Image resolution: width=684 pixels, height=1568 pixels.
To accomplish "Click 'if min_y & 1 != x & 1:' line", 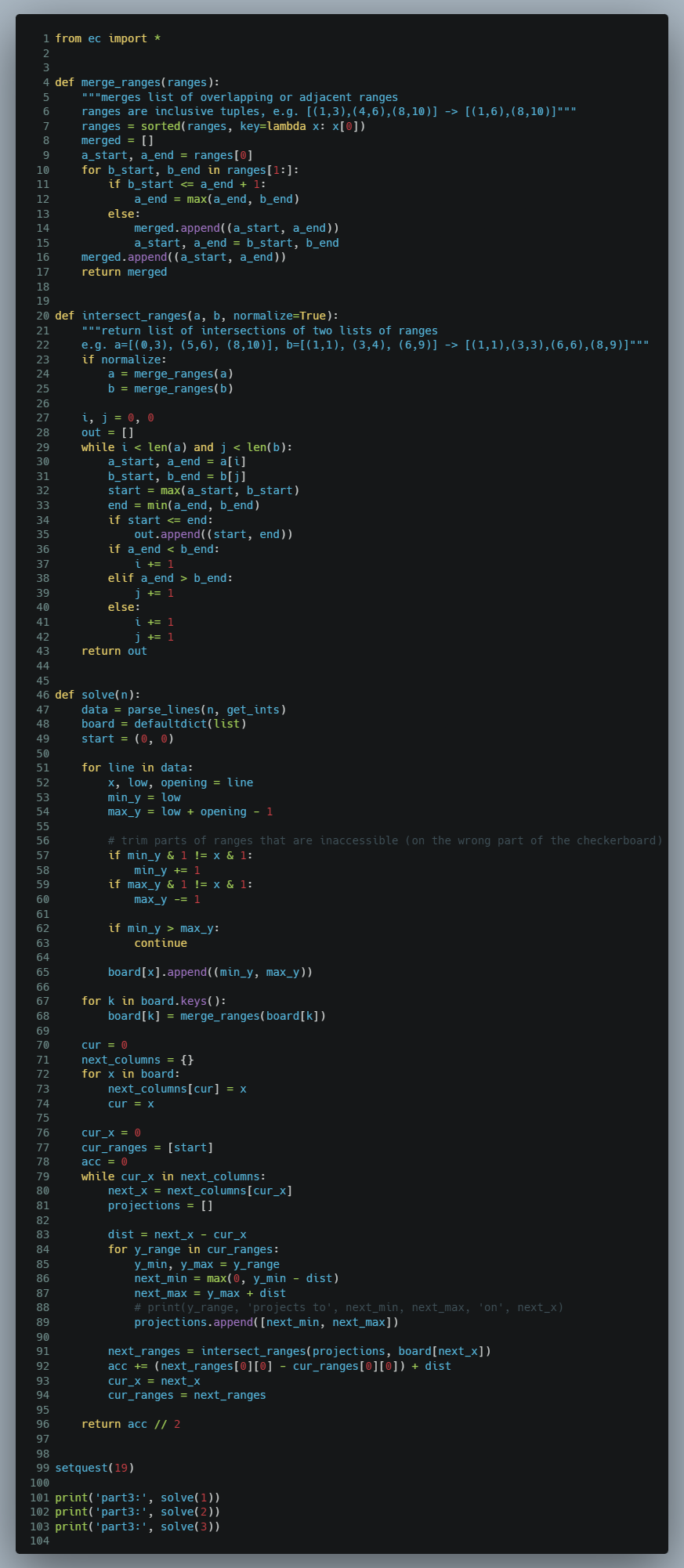I will pos(181,855).
